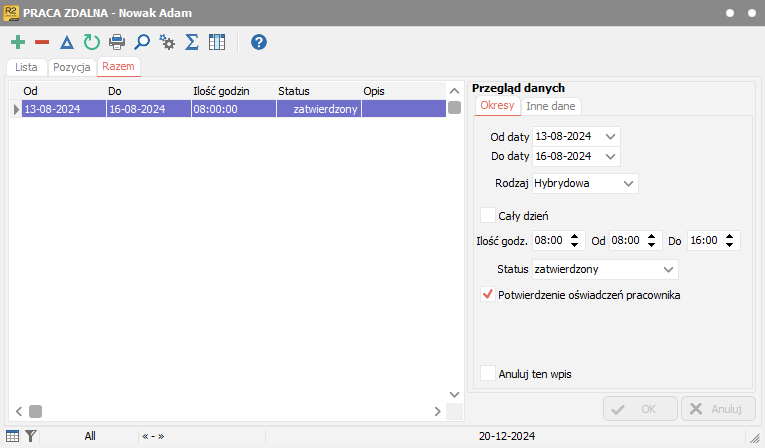This screenshot has width=765, height=448.
Task: Uncheck Potwierdzenie oświadczeń pracownika
Action: tap(488, 295)
